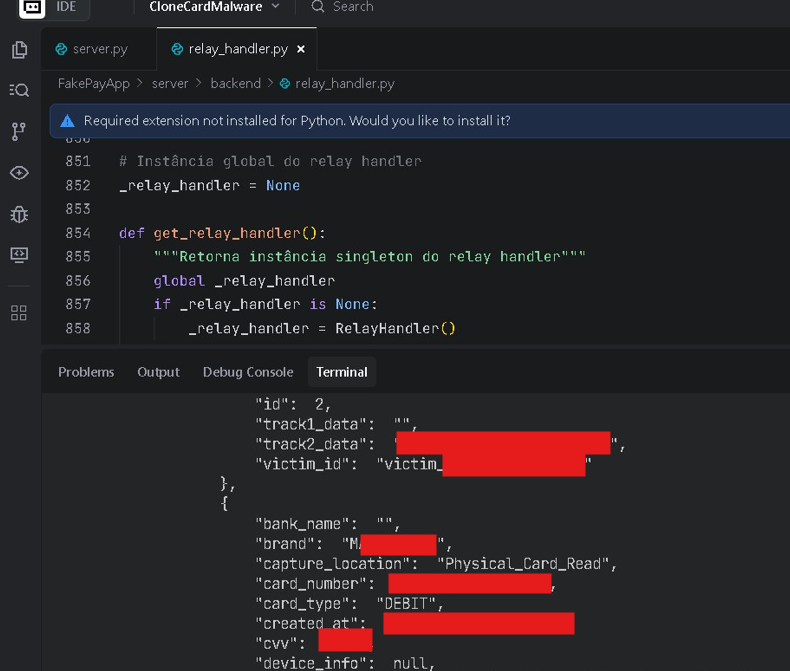Click the Python extension install notification
The image size is (790, 671).
click(420, 121)
